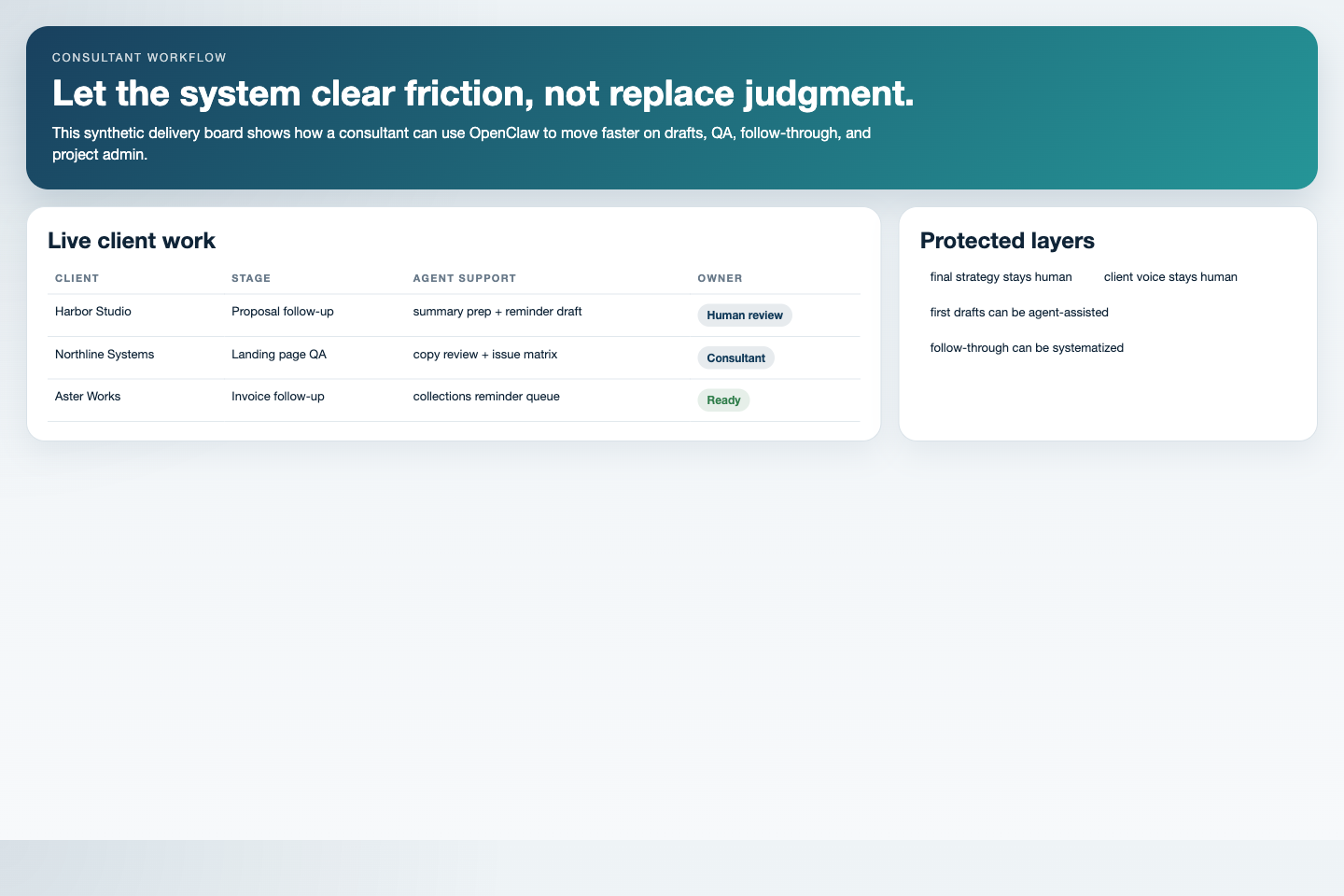Click 'client voice stays human' tag
The image size is (1344, 896).
[x=1170, y=277]
